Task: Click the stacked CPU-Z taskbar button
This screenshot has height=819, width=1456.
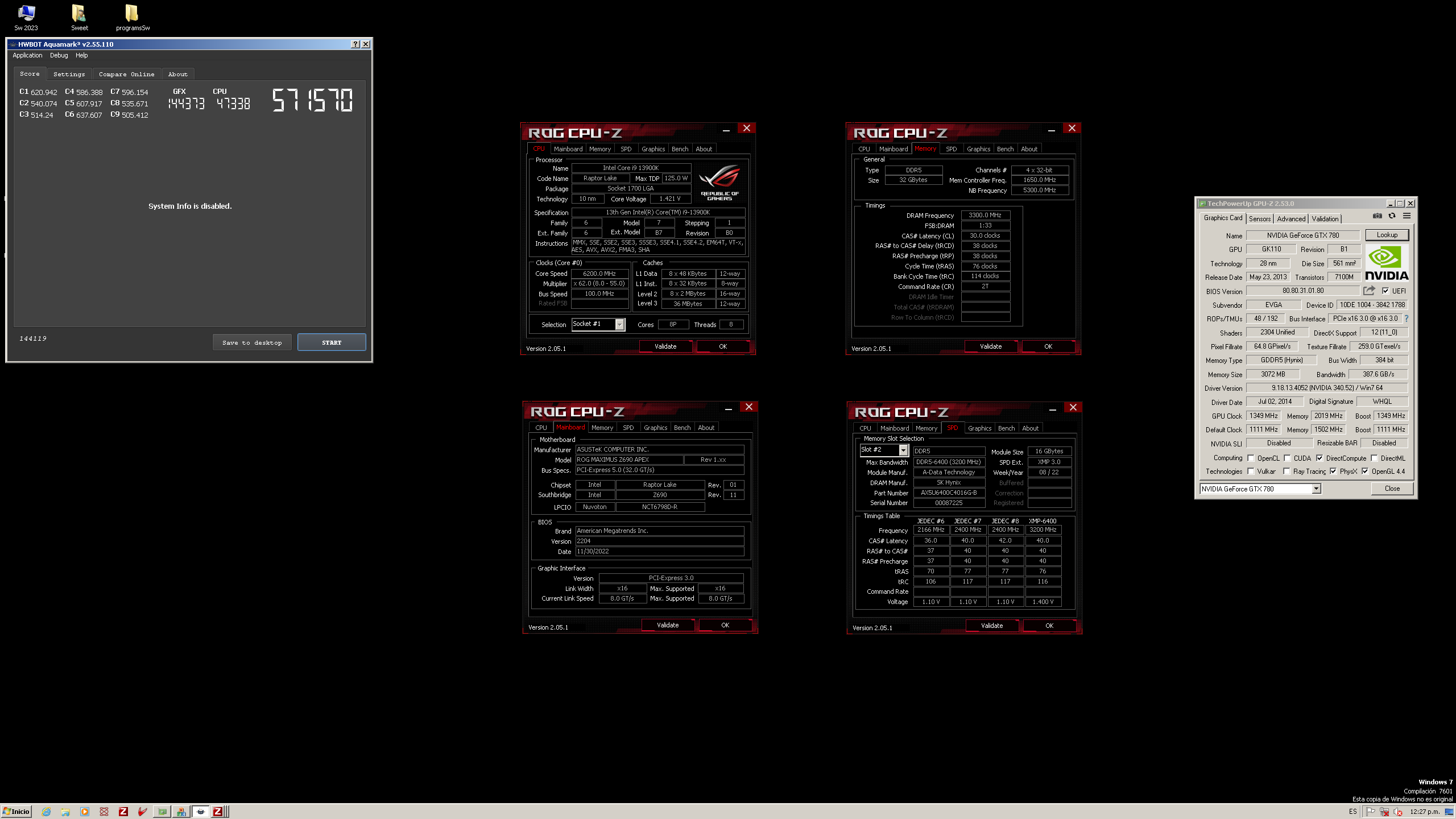Action: 220,812
